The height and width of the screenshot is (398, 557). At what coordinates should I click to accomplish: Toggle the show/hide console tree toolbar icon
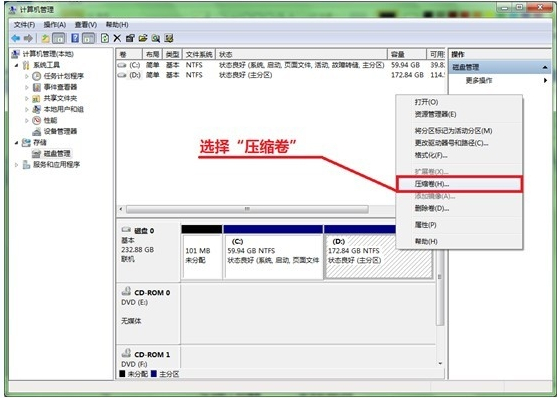[x=59, y=38]
